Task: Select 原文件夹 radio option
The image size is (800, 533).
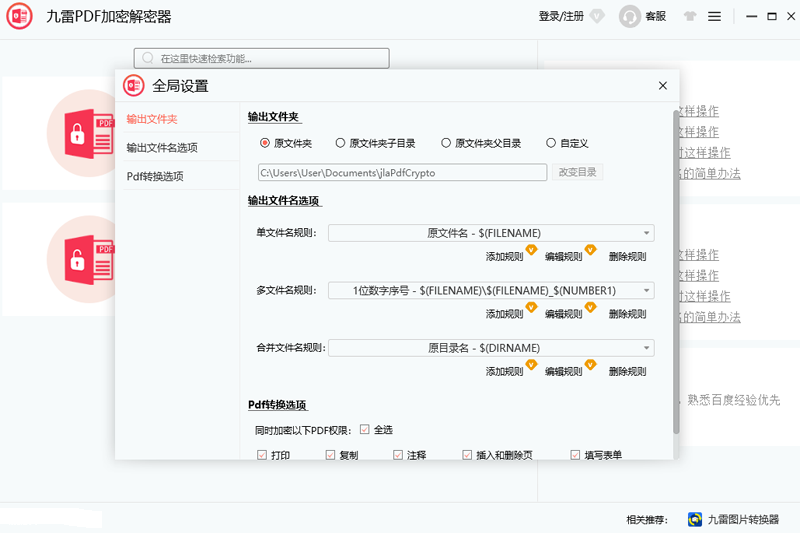Action: coord(265,143)
